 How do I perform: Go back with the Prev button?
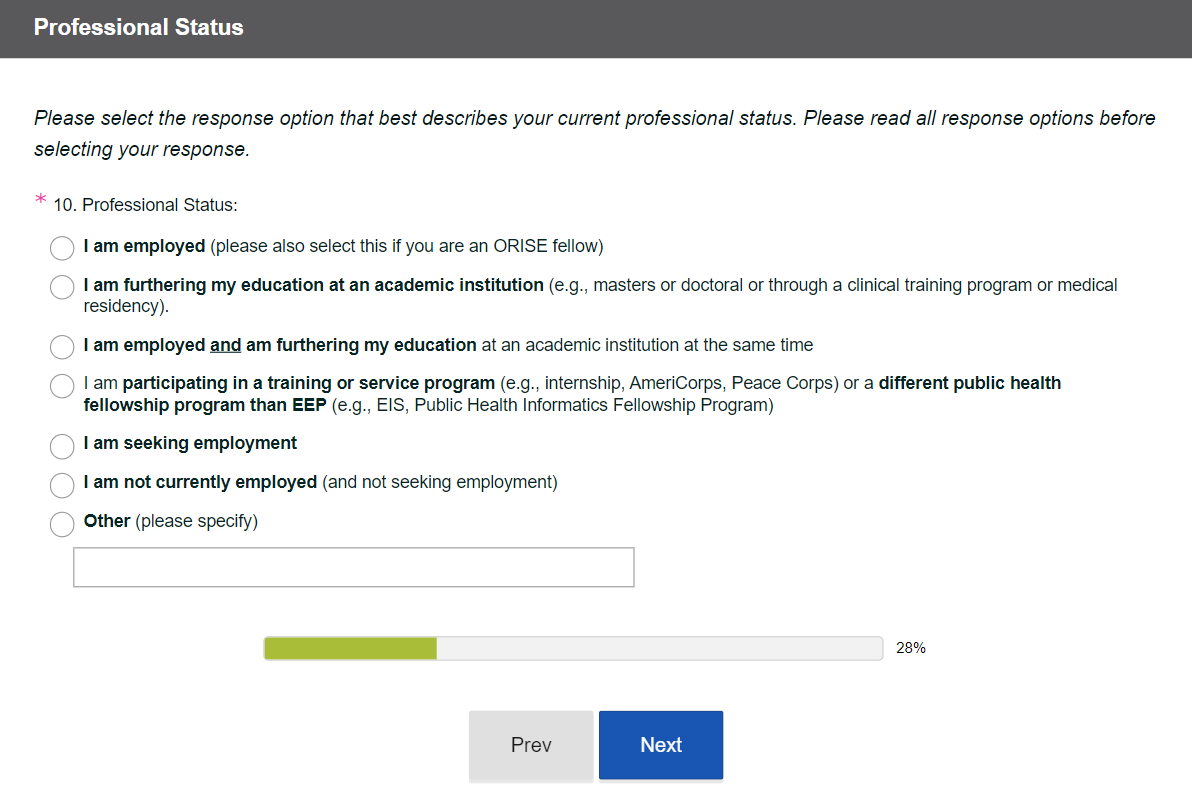(531, 745)
